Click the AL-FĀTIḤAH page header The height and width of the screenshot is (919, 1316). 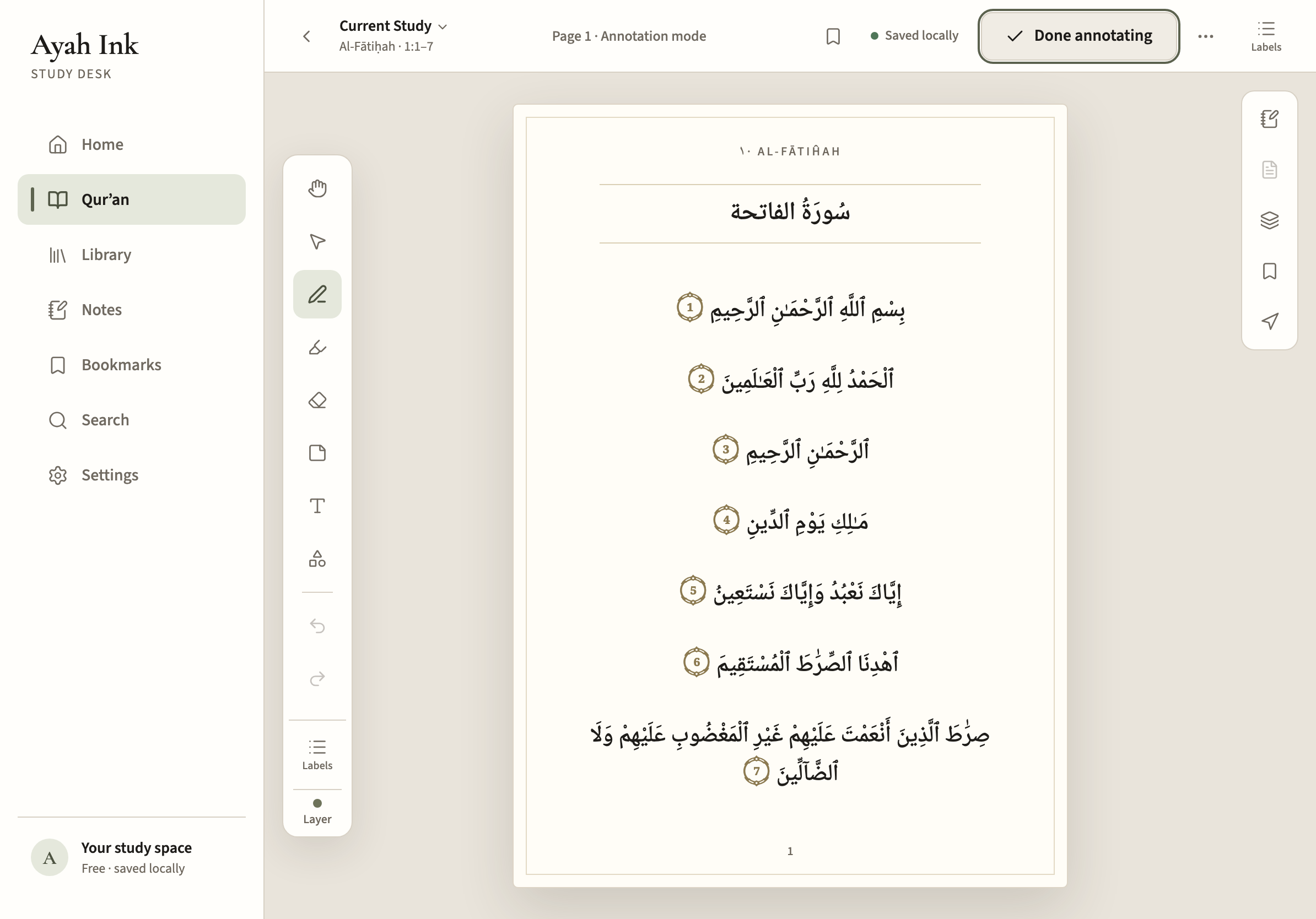[x=790, y=152]
